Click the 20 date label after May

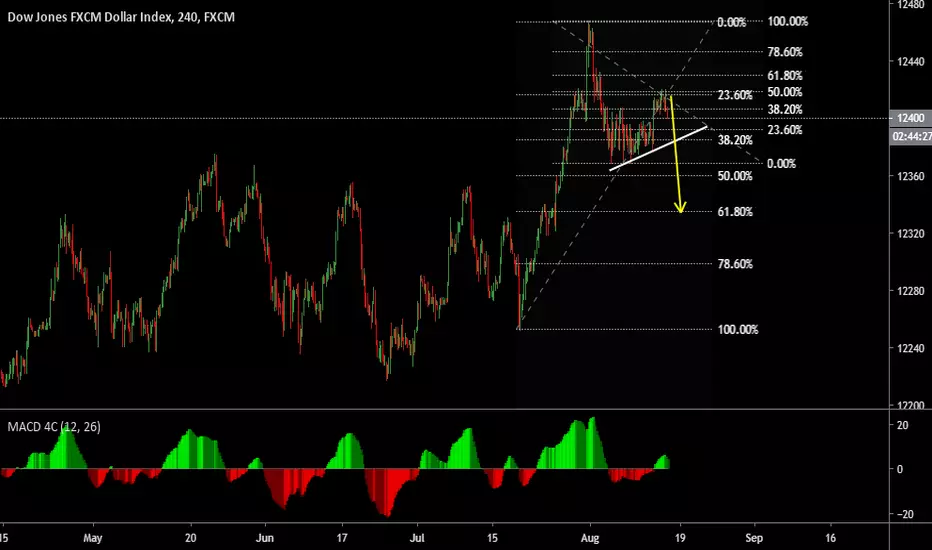(x=190, y=538)
